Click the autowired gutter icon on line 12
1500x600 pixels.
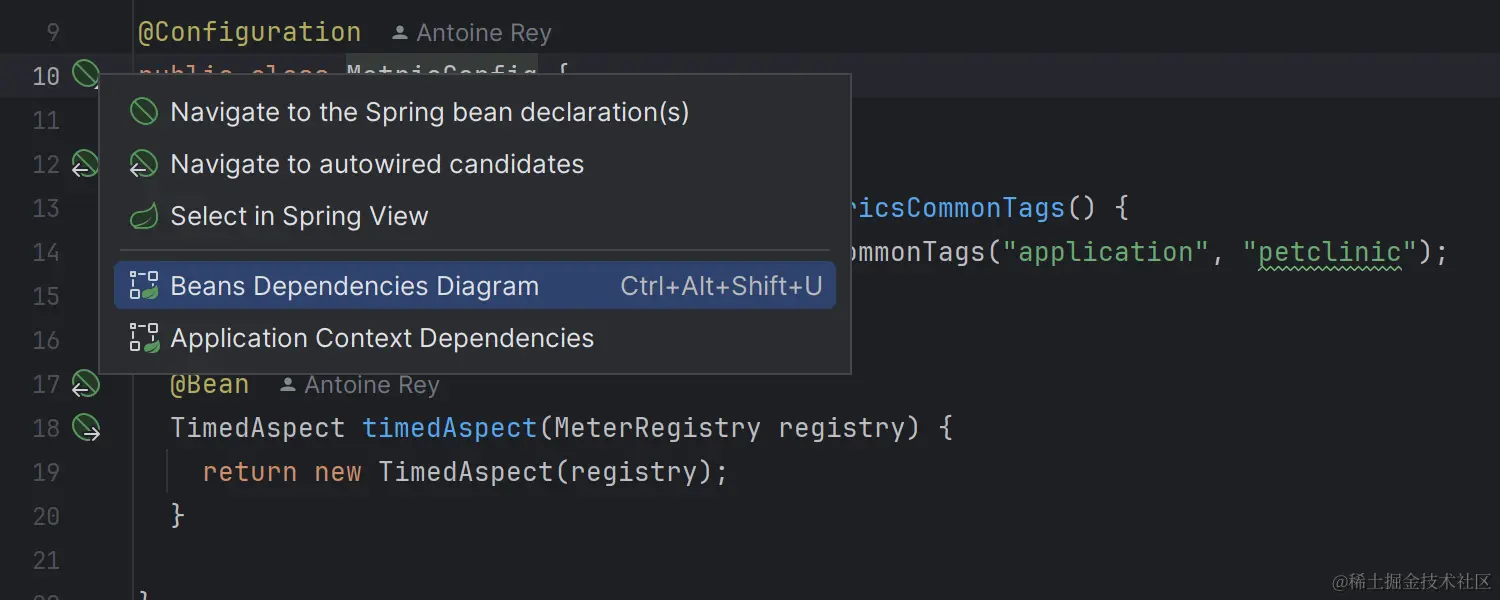[85, 163]
